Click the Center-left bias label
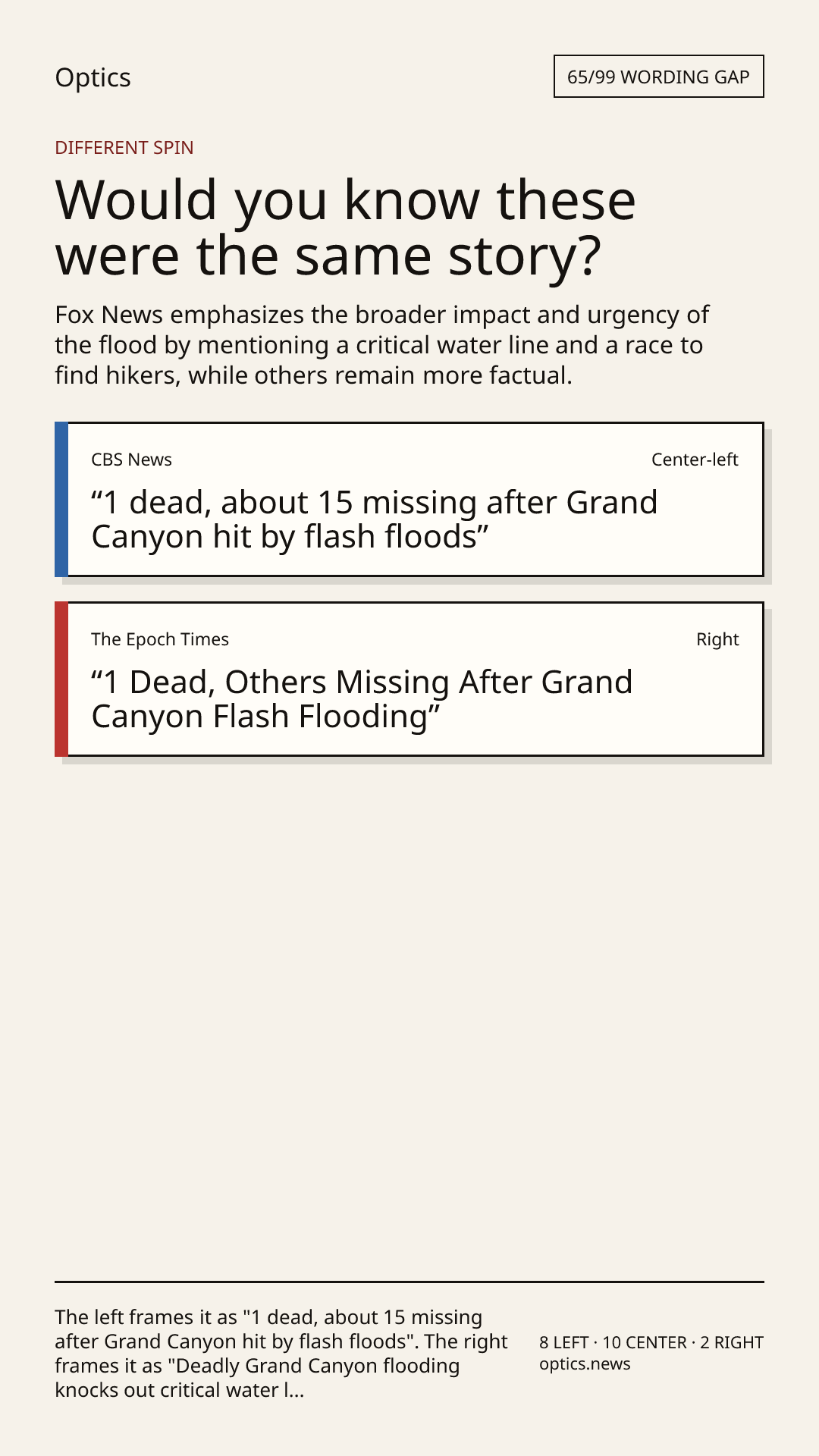The height and width of the screenshot is (1456, 819). click(695, 460)
